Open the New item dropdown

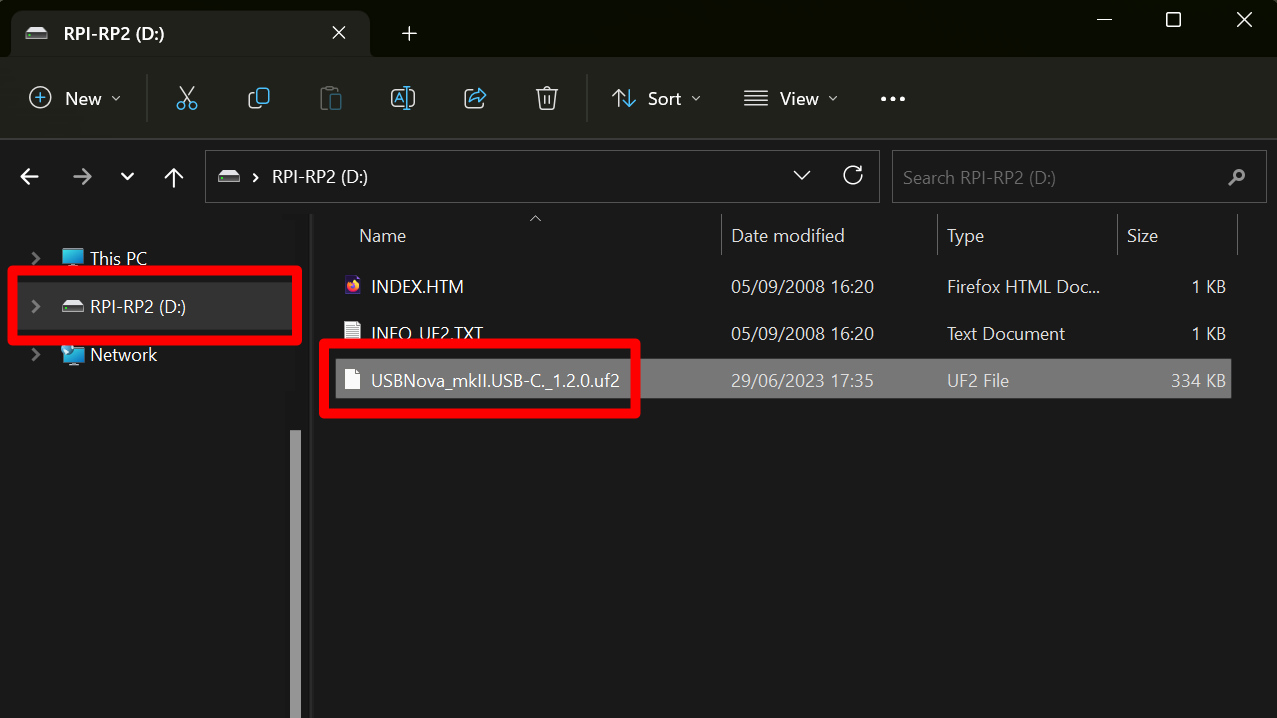(x=76, y=98)
